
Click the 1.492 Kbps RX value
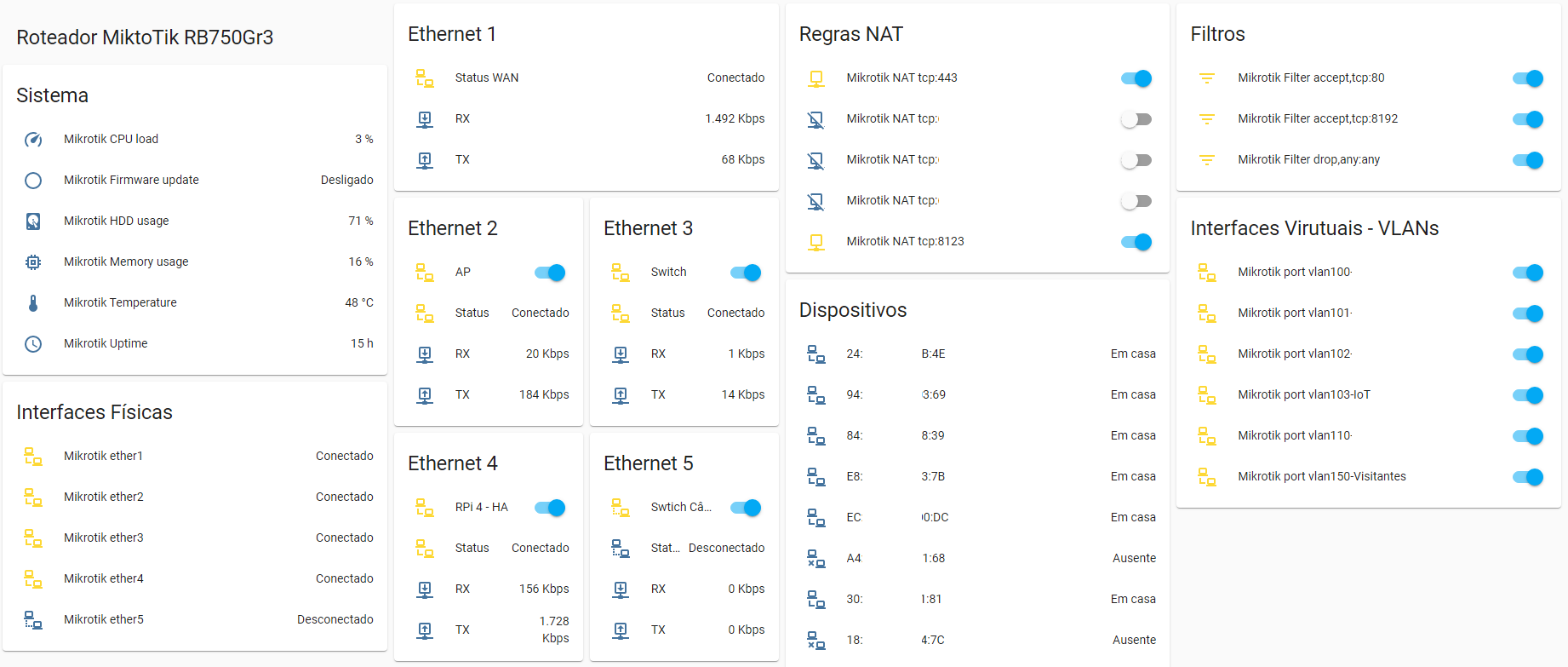[735, 118]
